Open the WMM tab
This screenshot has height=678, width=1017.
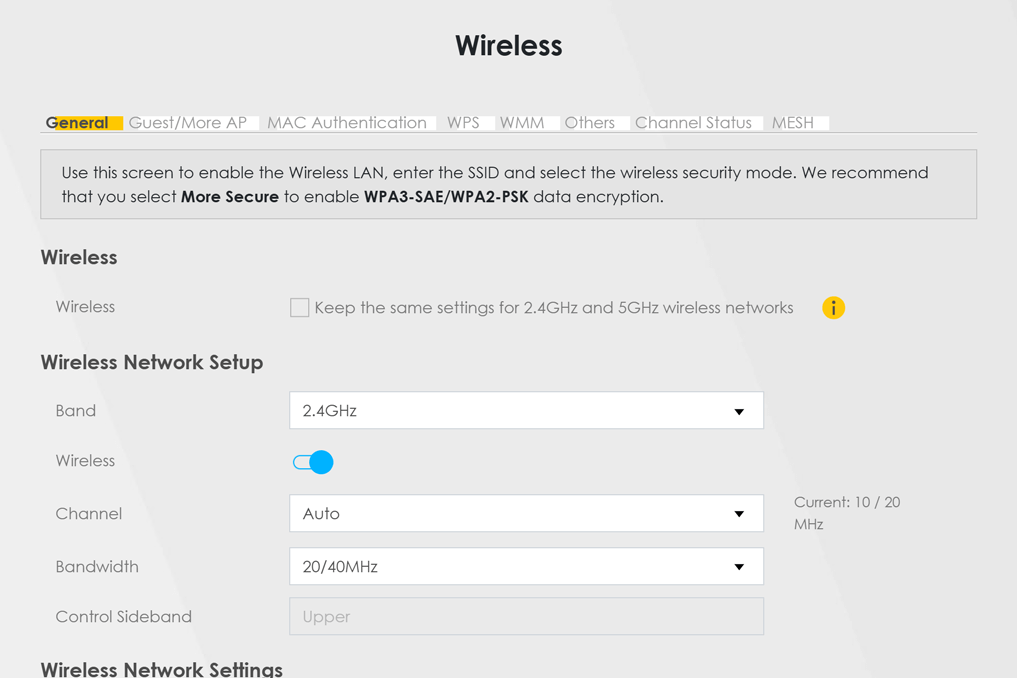(522, 123)
